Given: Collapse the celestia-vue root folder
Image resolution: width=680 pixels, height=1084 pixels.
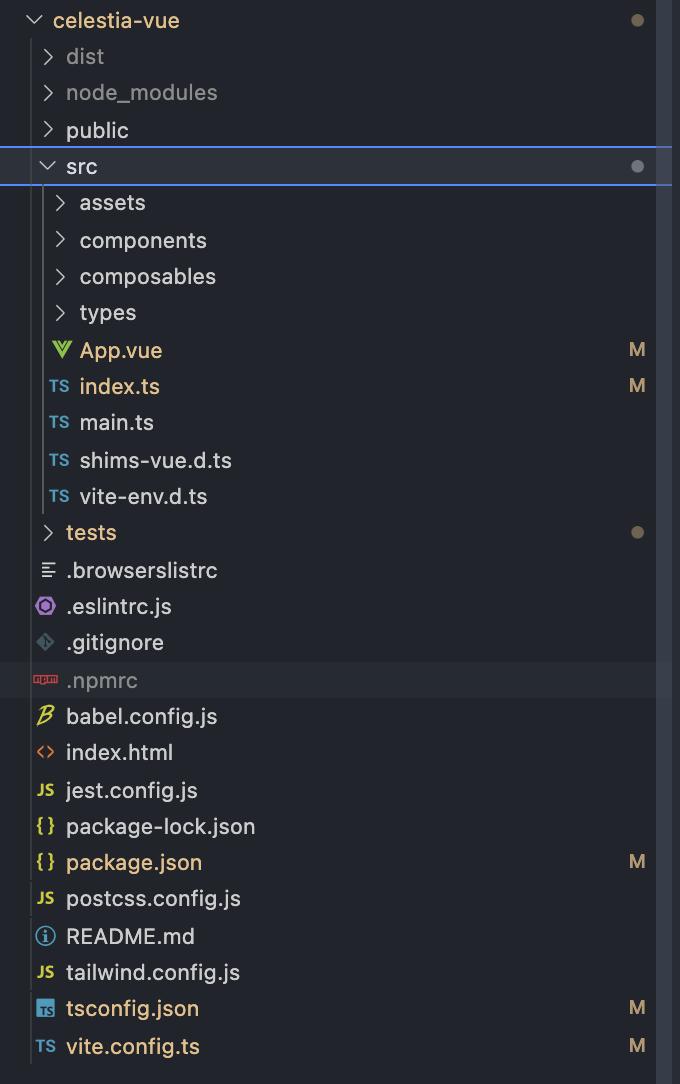Looking at the screenshot, I should (x=34, y=20).
